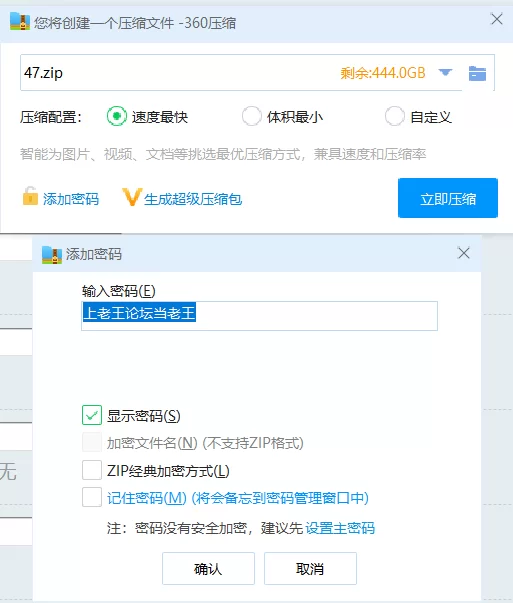The image size is (513, 603).
Task: Click the archive icon in 添加密码 title bar
Action: pos(52,254)
